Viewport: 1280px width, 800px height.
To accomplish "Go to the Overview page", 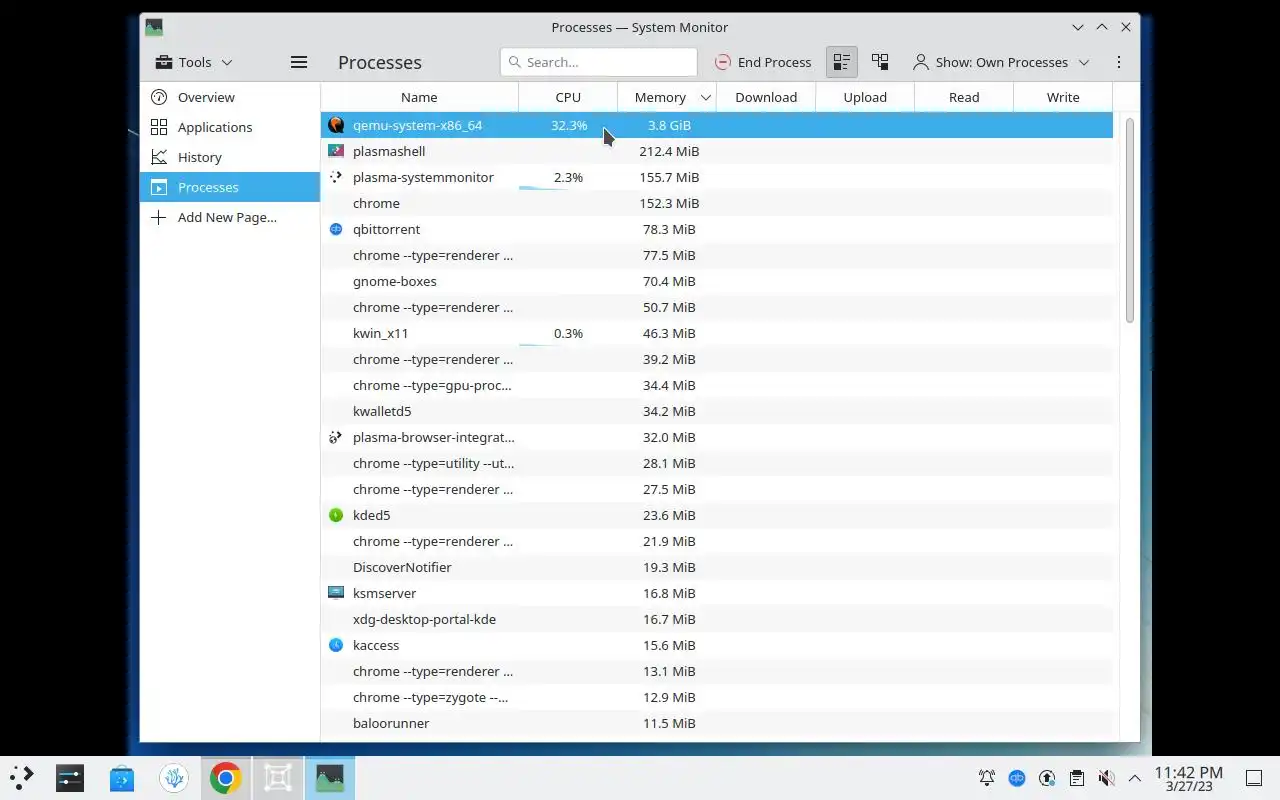I will [230, 97].
